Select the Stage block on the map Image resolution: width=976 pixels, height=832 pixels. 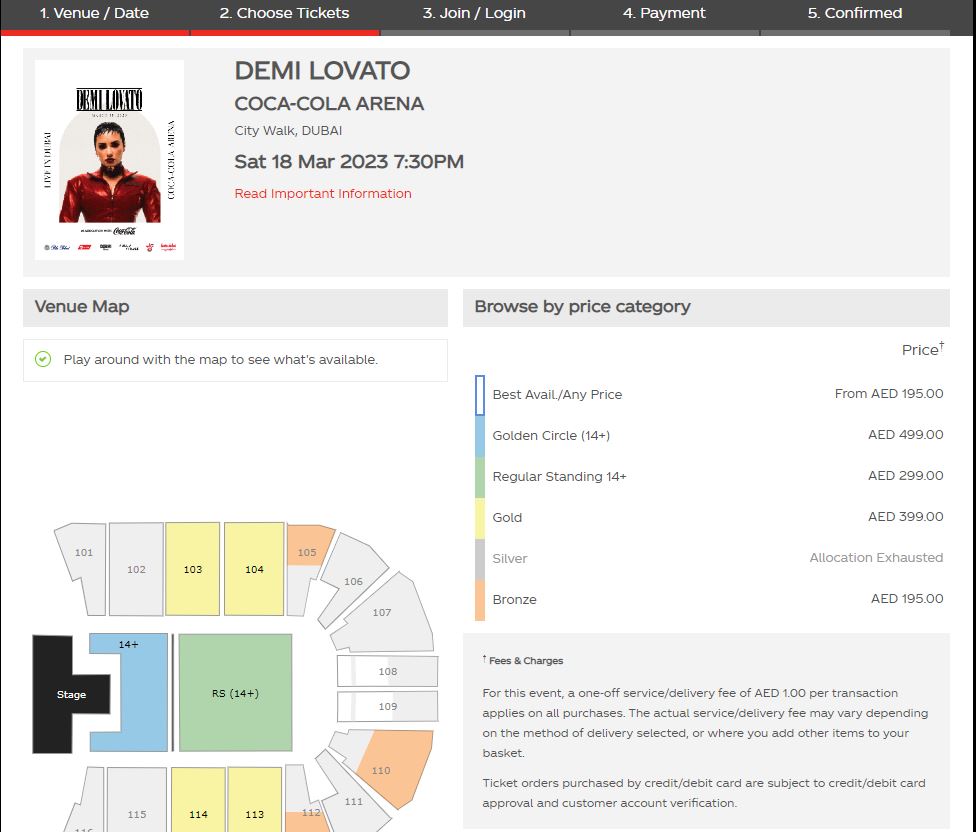(x=71, y=694)
